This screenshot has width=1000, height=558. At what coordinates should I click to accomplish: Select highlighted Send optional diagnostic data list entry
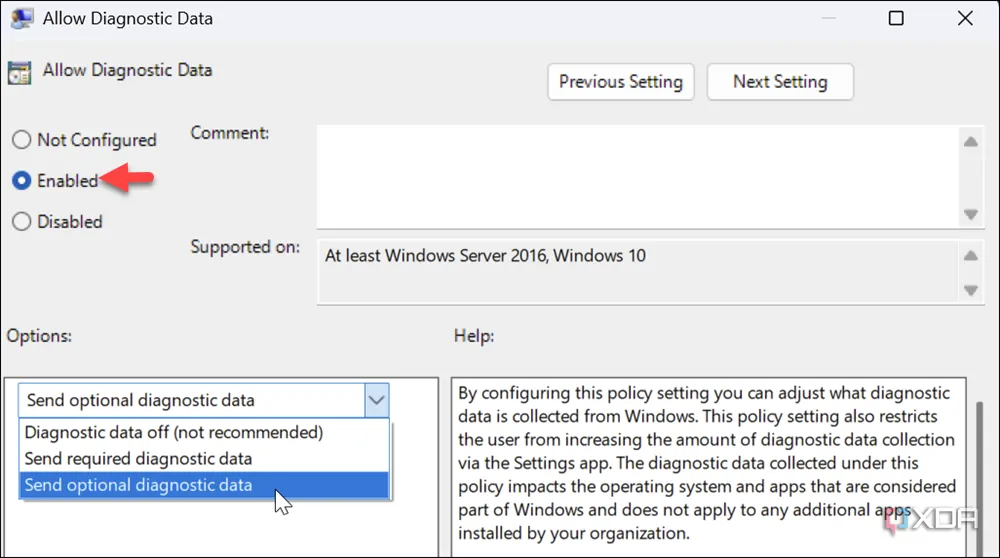[138, 485]
